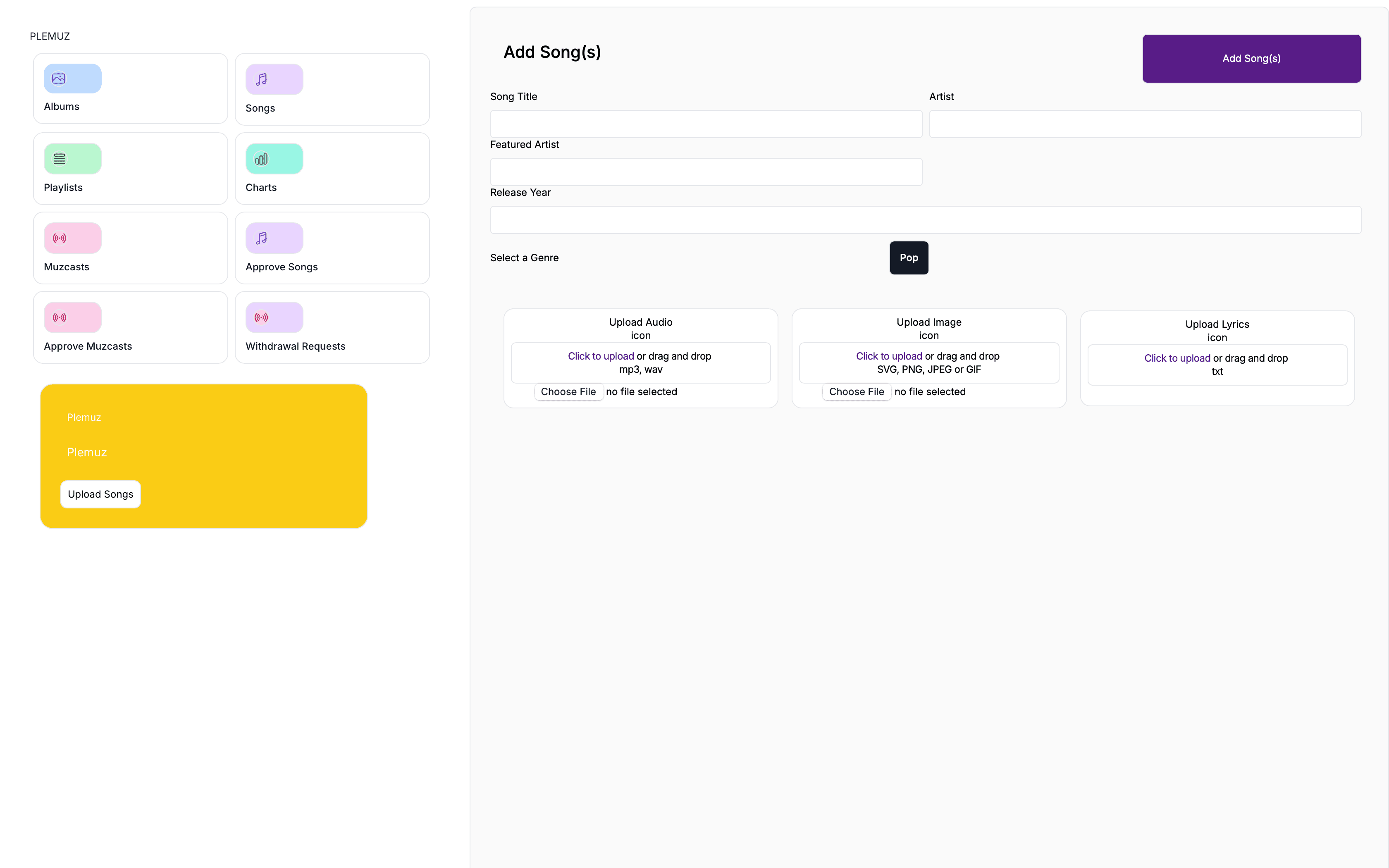Click the Charts bar graph icon

261,158
